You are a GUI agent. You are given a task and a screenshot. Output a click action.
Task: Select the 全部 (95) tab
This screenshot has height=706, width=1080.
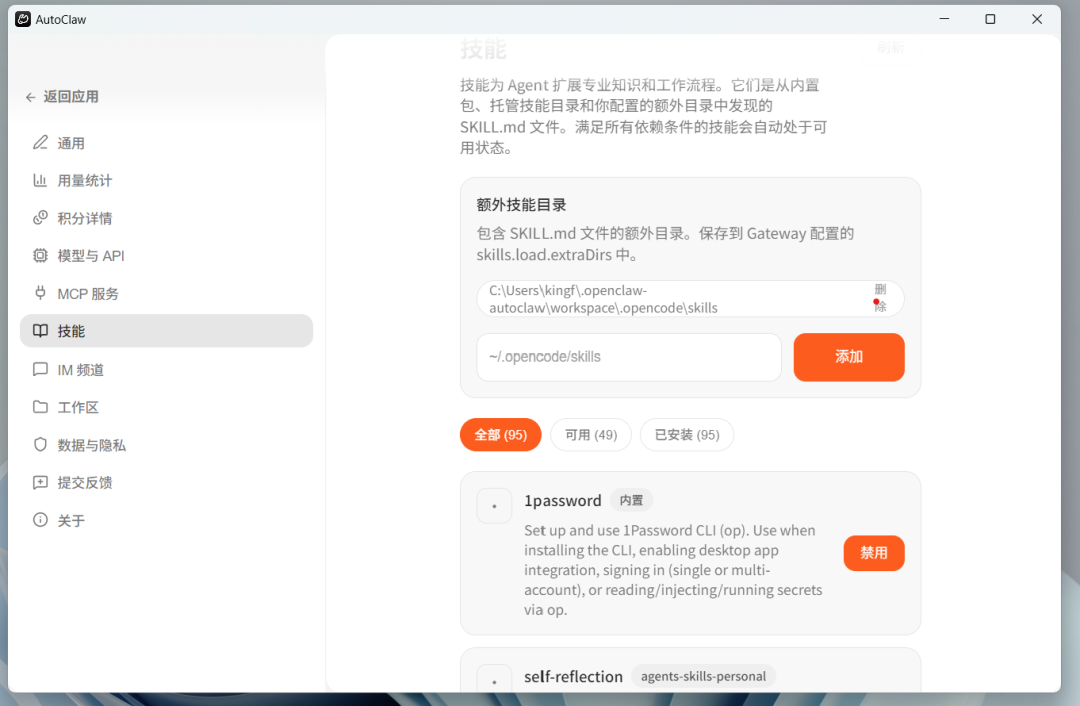tap(500, 434)
